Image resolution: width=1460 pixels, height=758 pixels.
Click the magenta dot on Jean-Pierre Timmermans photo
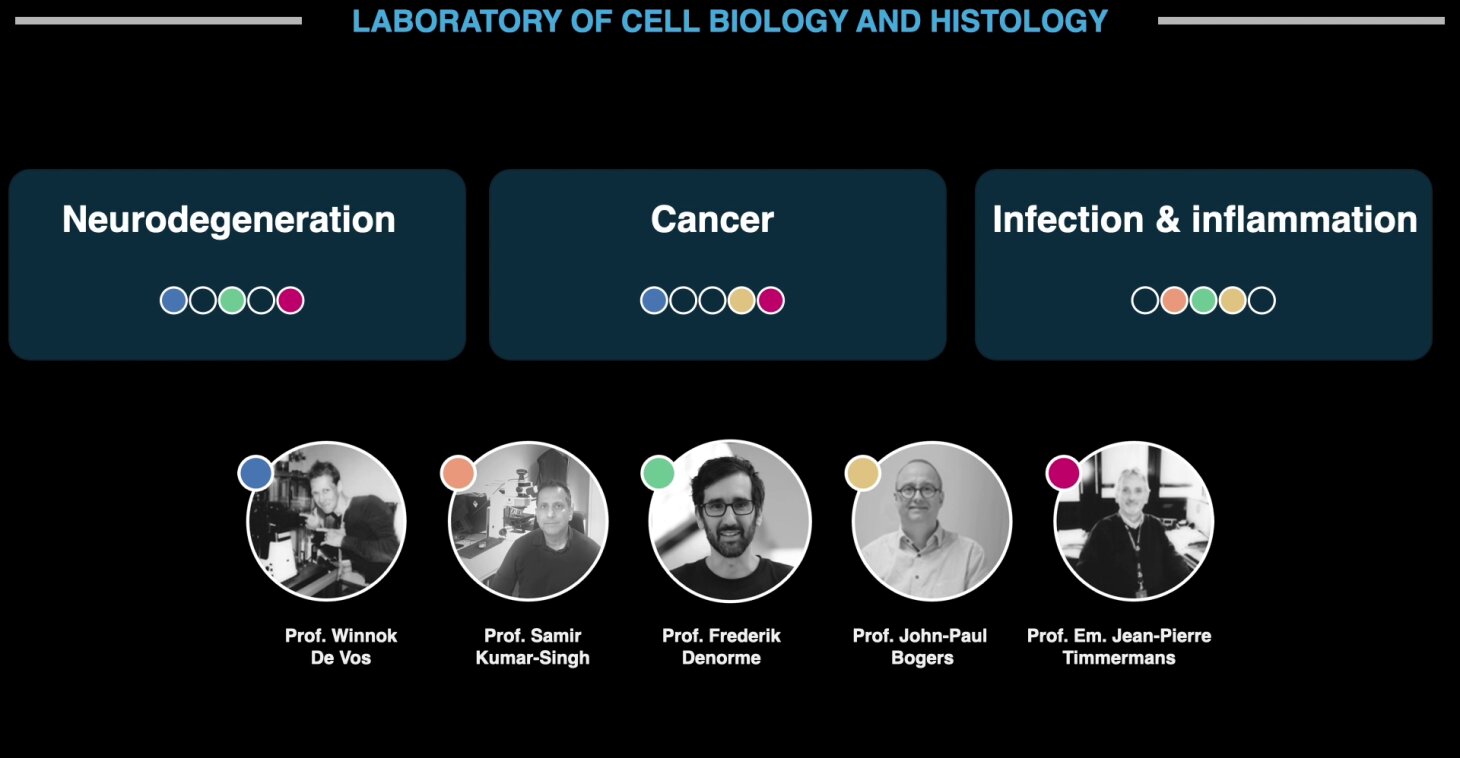(1063, 472)
